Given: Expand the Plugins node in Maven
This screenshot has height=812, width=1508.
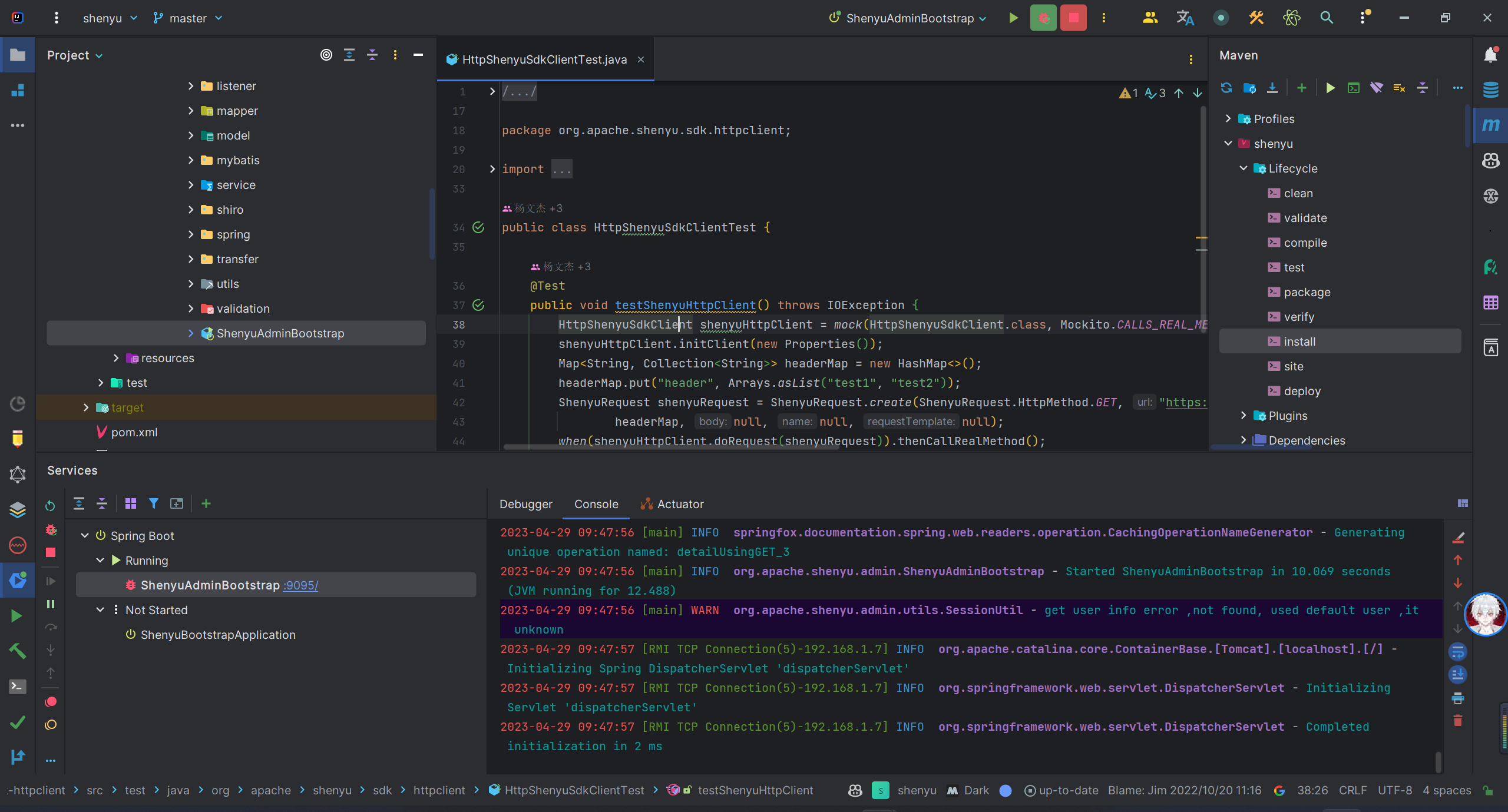Looking at the screenshot, I should (x=1244, y=416).
